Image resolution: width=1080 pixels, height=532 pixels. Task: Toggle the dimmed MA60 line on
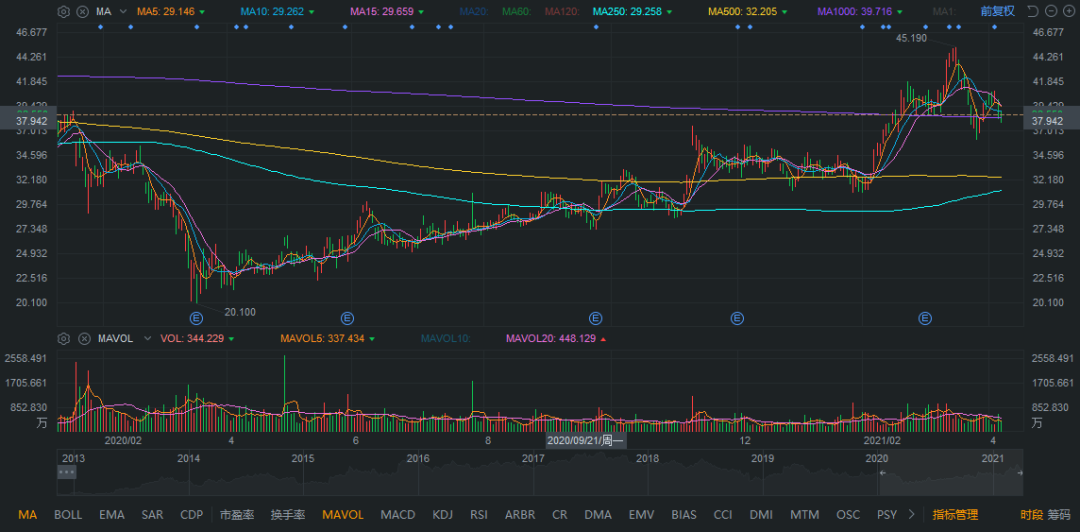click(516, 12)
